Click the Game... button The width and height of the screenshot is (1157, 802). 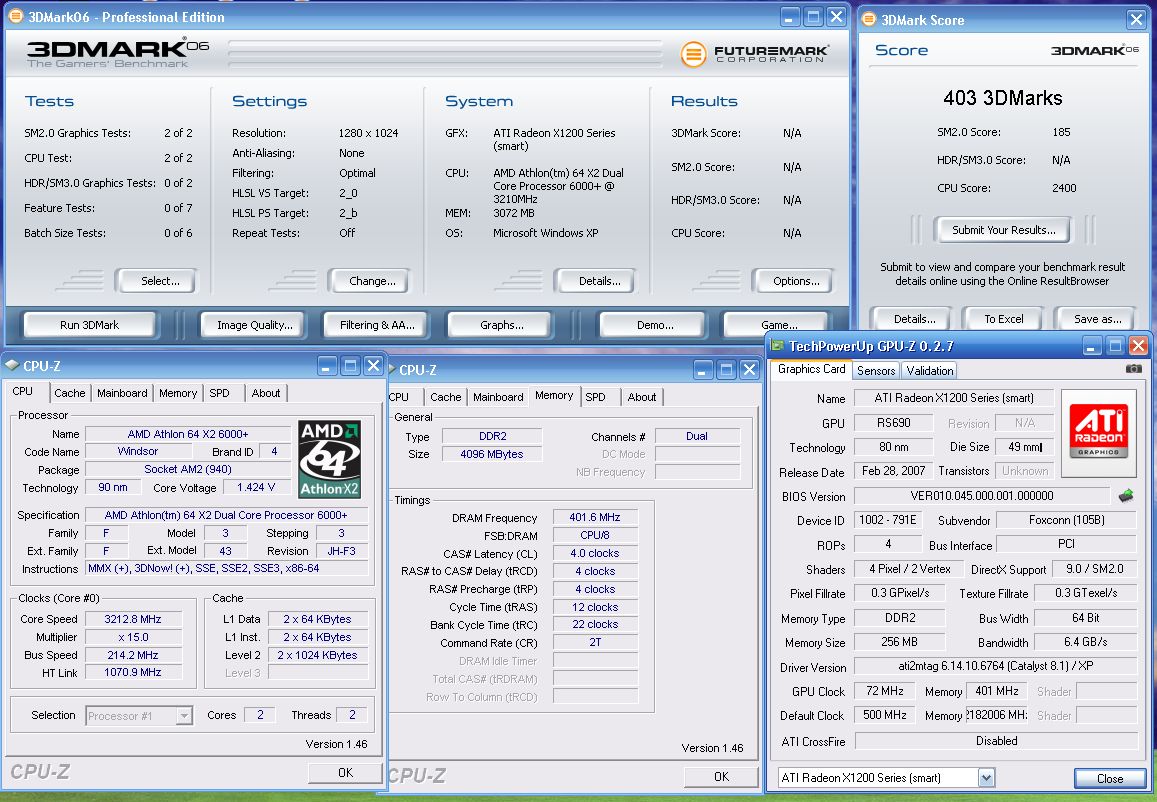[x=779, y=325]
